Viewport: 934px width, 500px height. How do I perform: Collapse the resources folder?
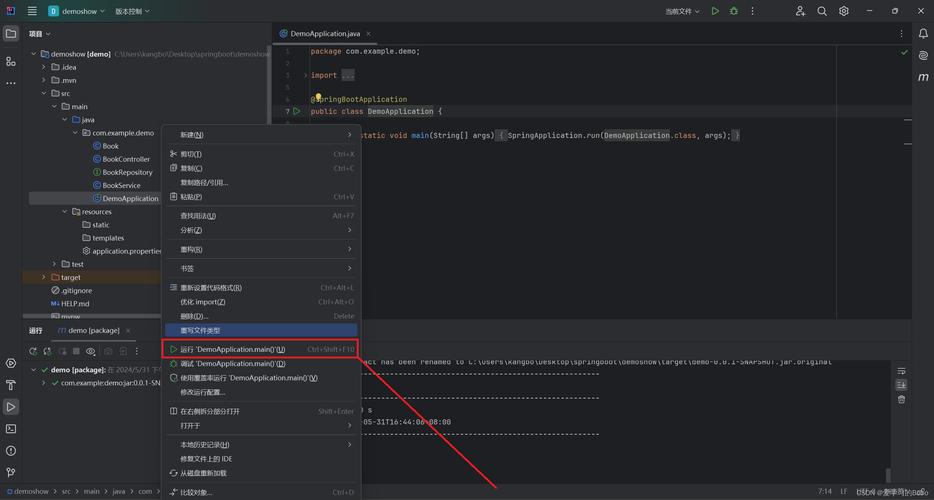pyautogui.click(x=65, y=212)
